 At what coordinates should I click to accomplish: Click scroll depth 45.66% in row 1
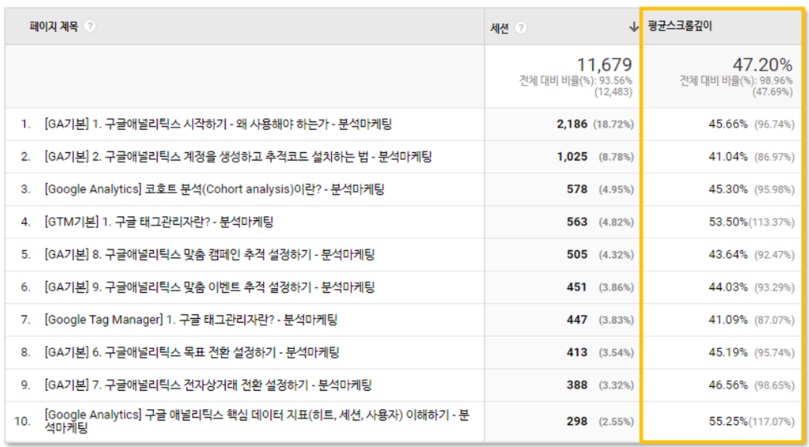pos(728,124)
